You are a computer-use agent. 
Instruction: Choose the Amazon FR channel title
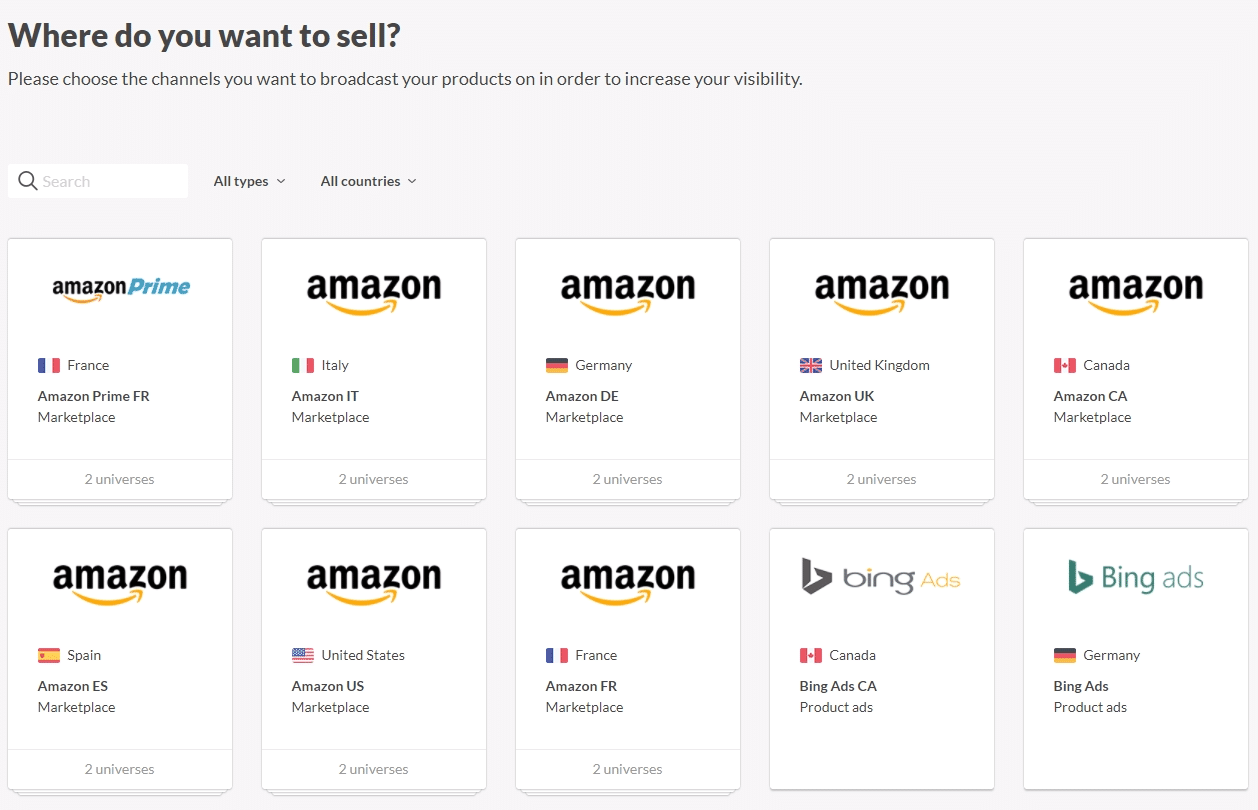click(581, 686)
